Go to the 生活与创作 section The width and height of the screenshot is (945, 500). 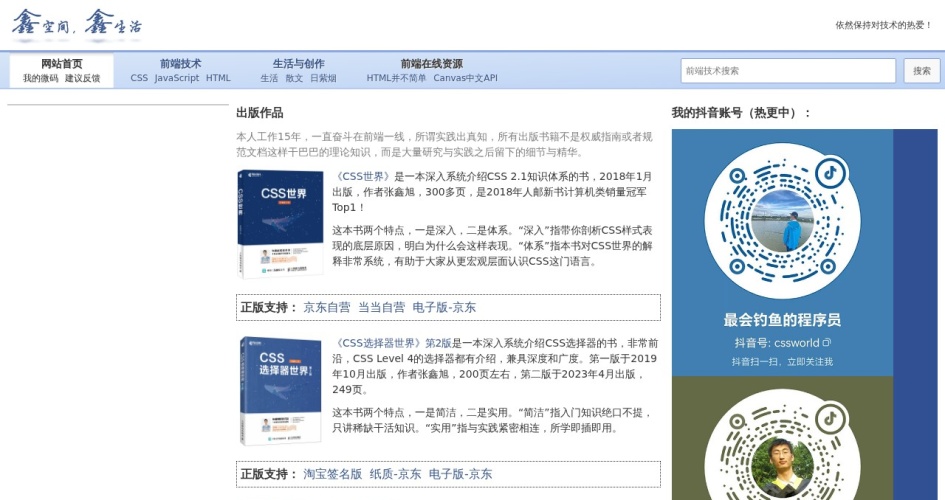298,64
